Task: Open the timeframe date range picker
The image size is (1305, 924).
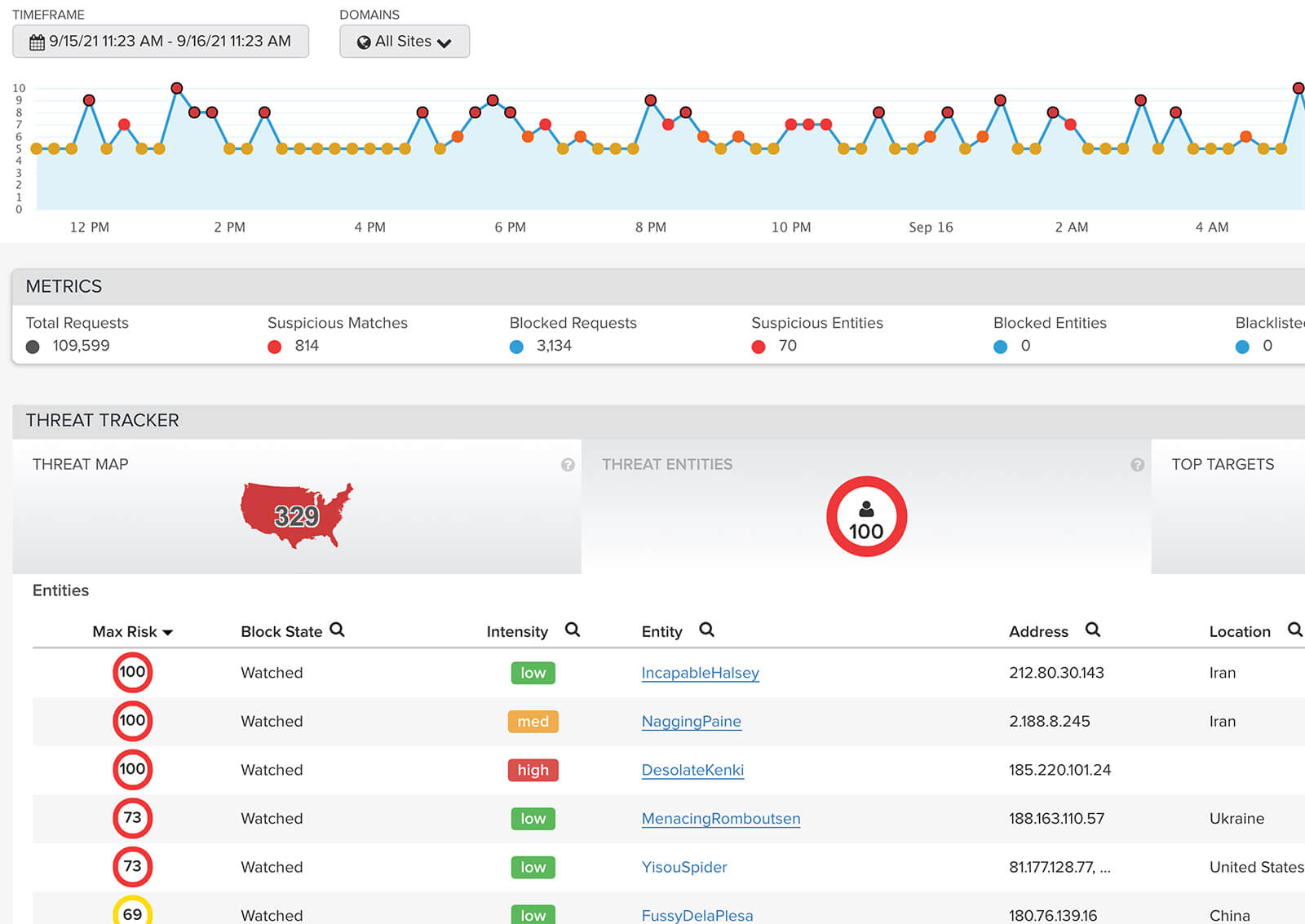Action: pos(161,42)
